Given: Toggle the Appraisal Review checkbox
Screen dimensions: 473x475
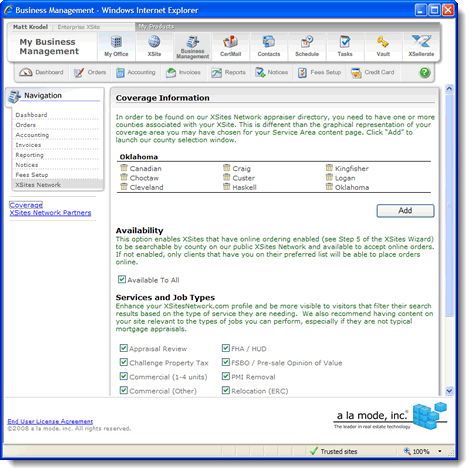Looking at the screenshot, I should pyautogui.click(x=123, y=348).
